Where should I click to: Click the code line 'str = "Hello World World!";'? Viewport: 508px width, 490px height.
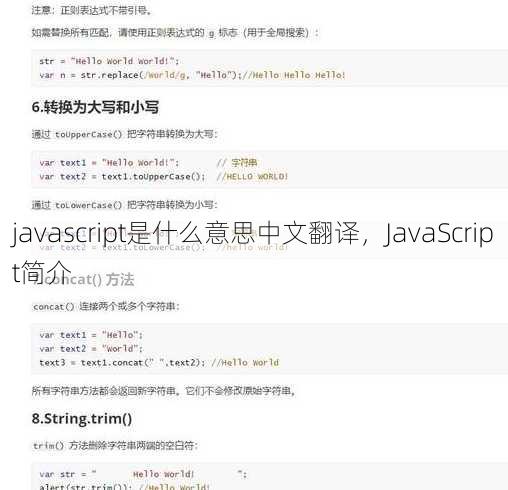tap(109, 61)
